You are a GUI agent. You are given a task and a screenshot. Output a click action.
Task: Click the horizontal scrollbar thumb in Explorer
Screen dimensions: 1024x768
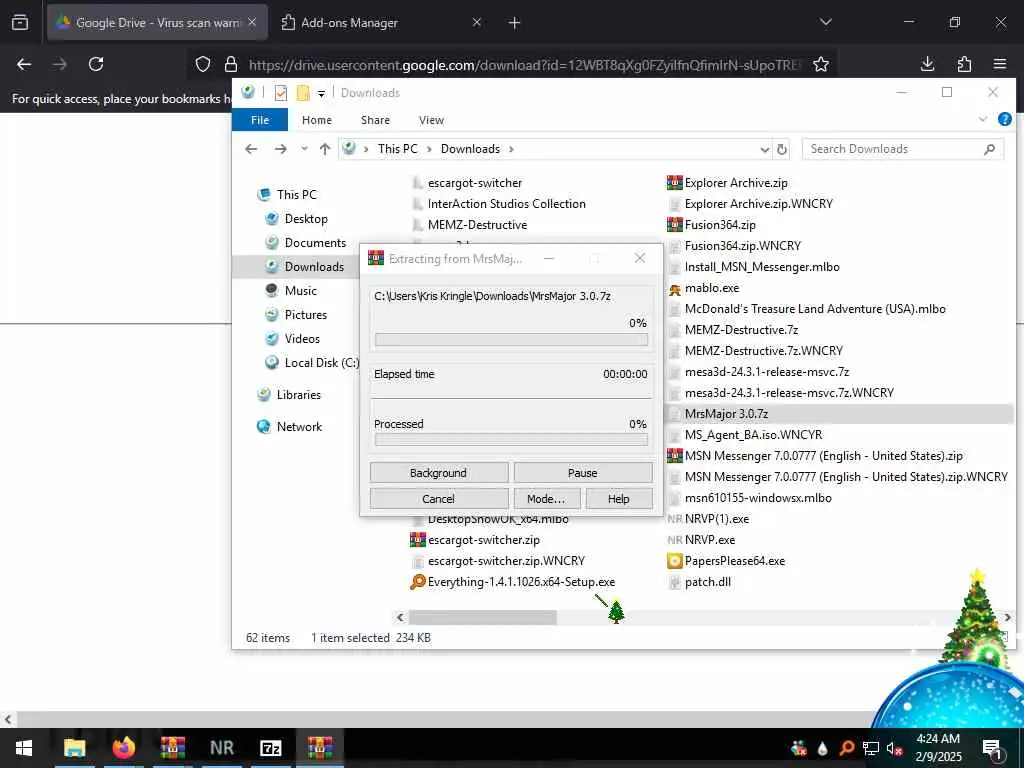483,617
